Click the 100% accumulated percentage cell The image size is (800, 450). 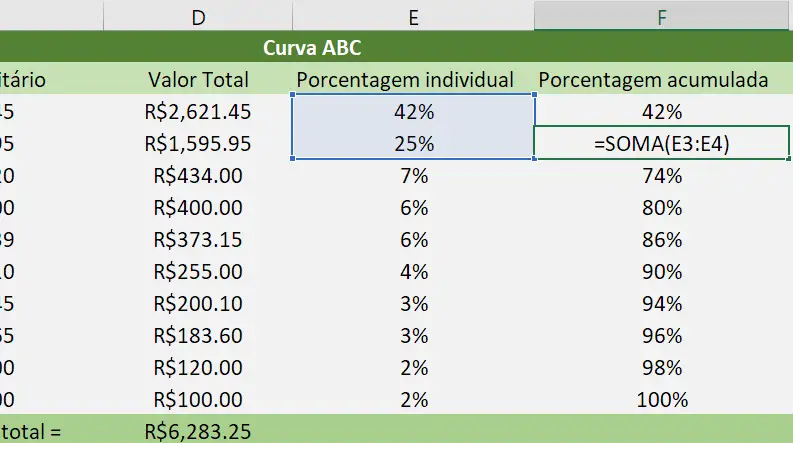pos(662,400)
